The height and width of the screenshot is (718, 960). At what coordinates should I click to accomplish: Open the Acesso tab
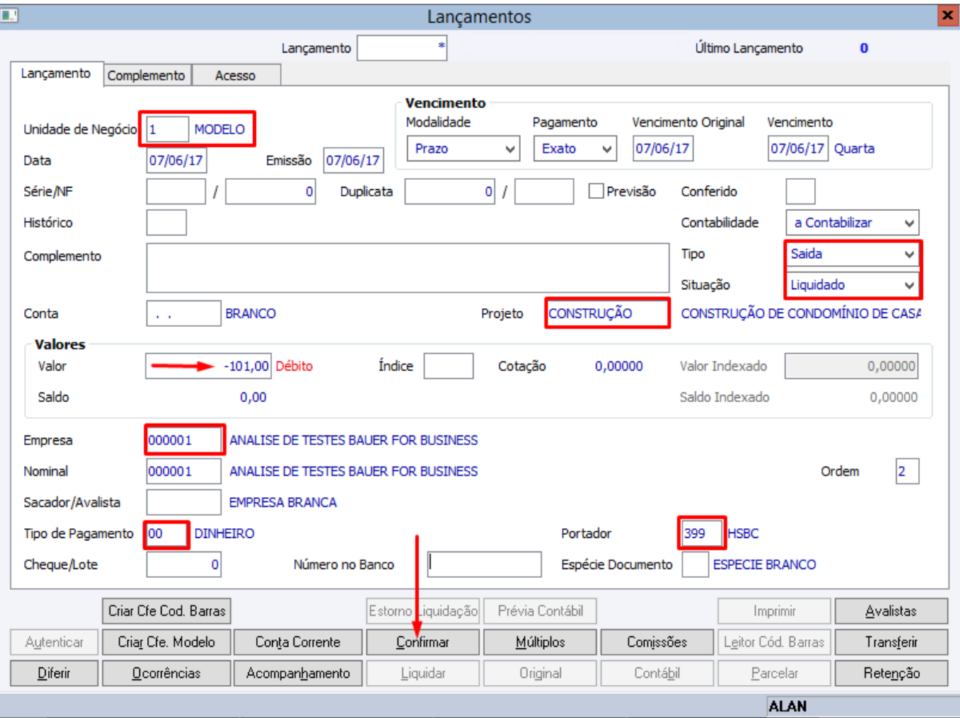[235, 76]
